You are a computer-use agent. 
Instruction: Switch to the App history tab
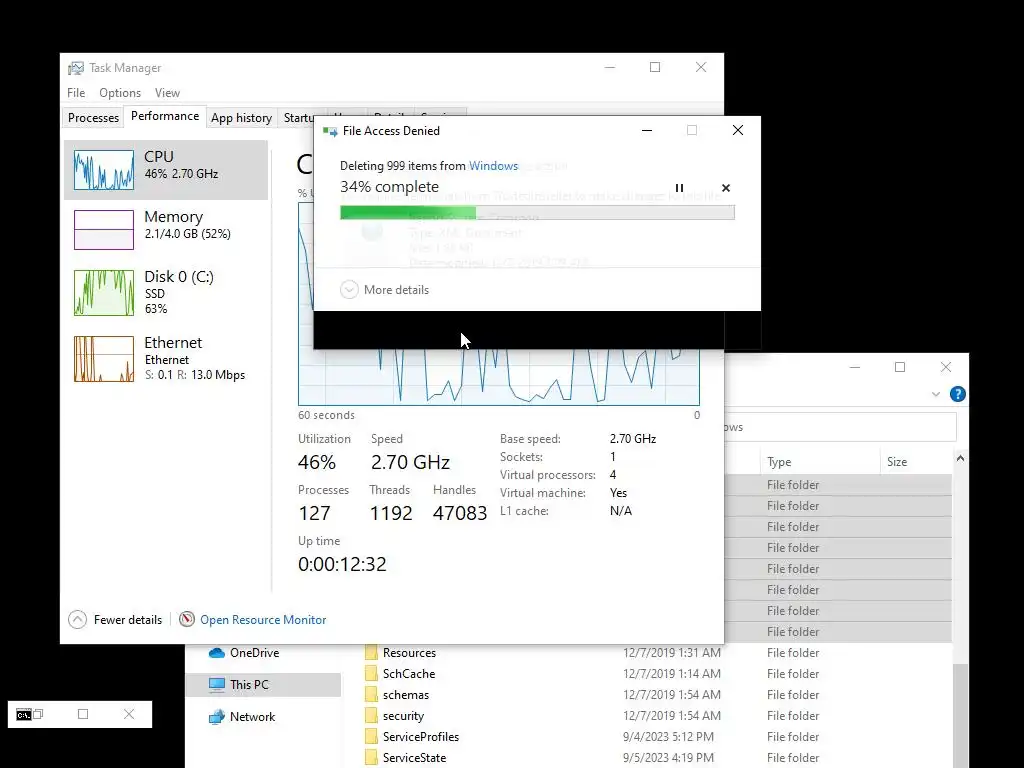coord(241,118)
